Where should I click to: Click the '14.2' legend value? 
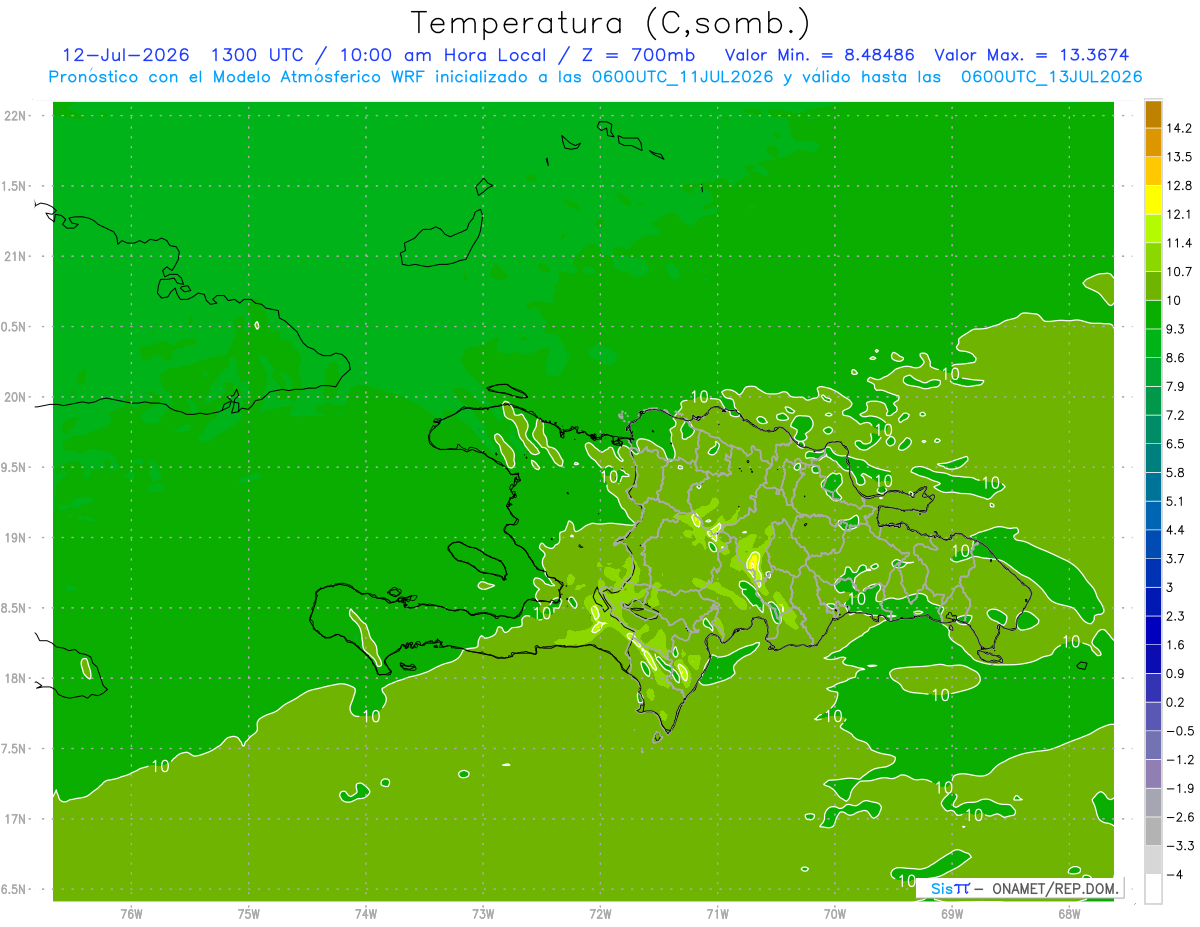coord(1179,128)
